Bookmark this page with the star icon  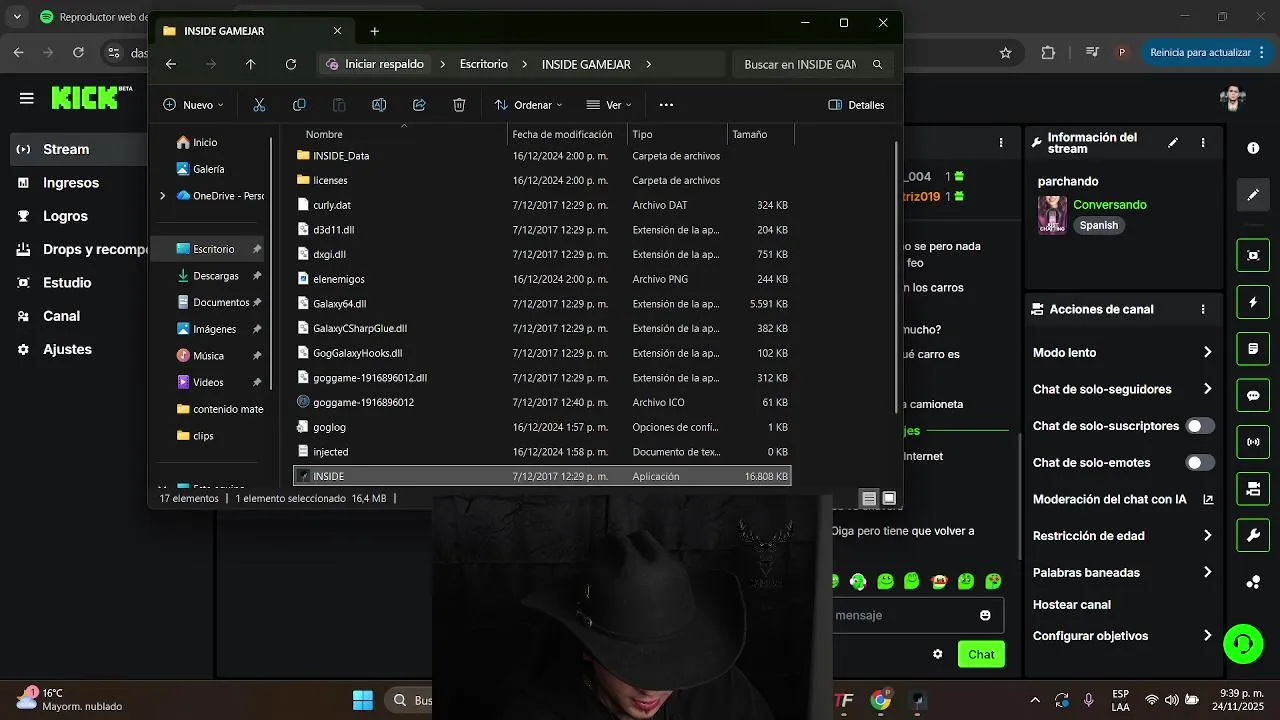[1006, 52]
